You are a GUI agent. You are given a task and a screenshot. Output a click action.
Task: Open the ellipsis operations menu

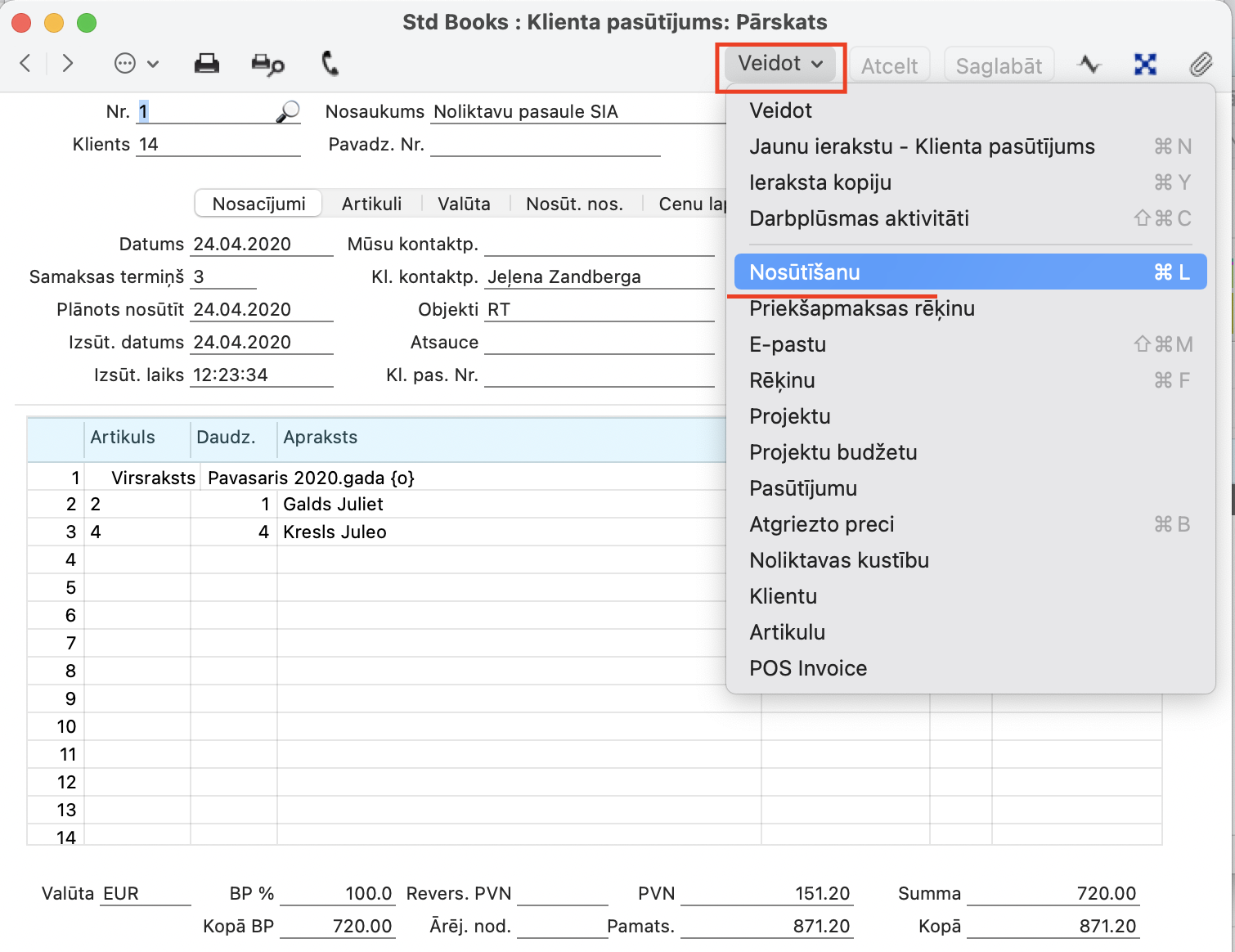pos(135,64)
